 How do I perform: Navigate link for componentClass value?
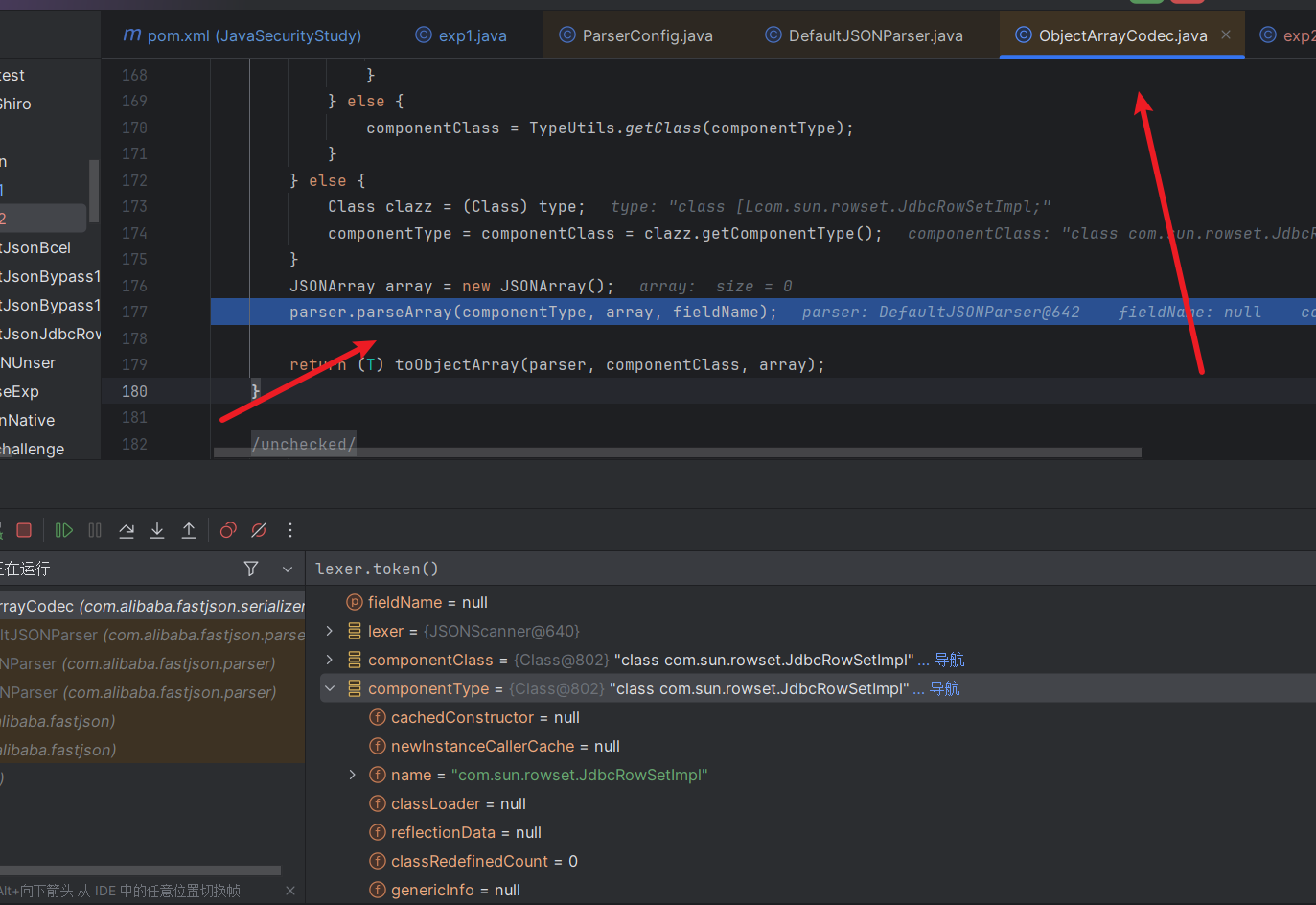pyautogui.click(x=950, y=660)
